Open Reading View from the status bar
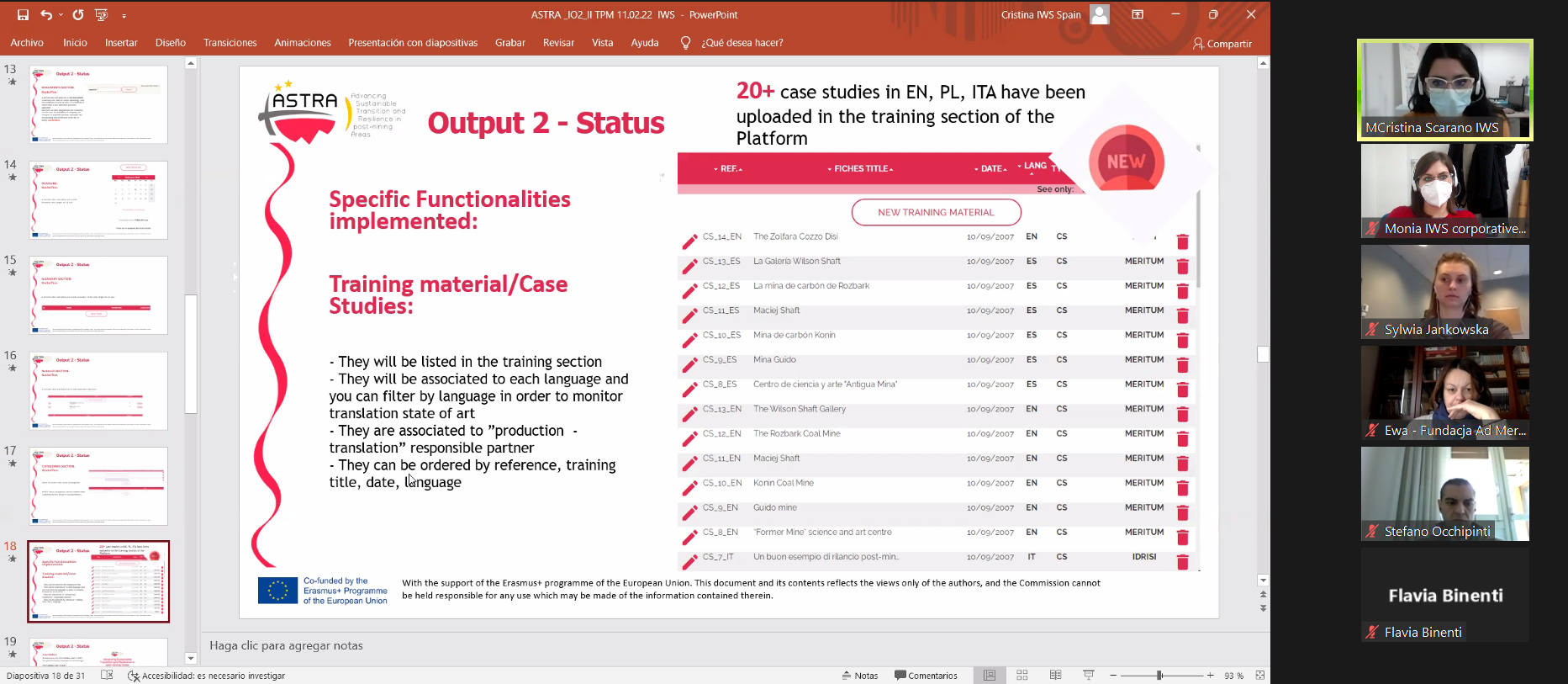 pos(1055,676)
